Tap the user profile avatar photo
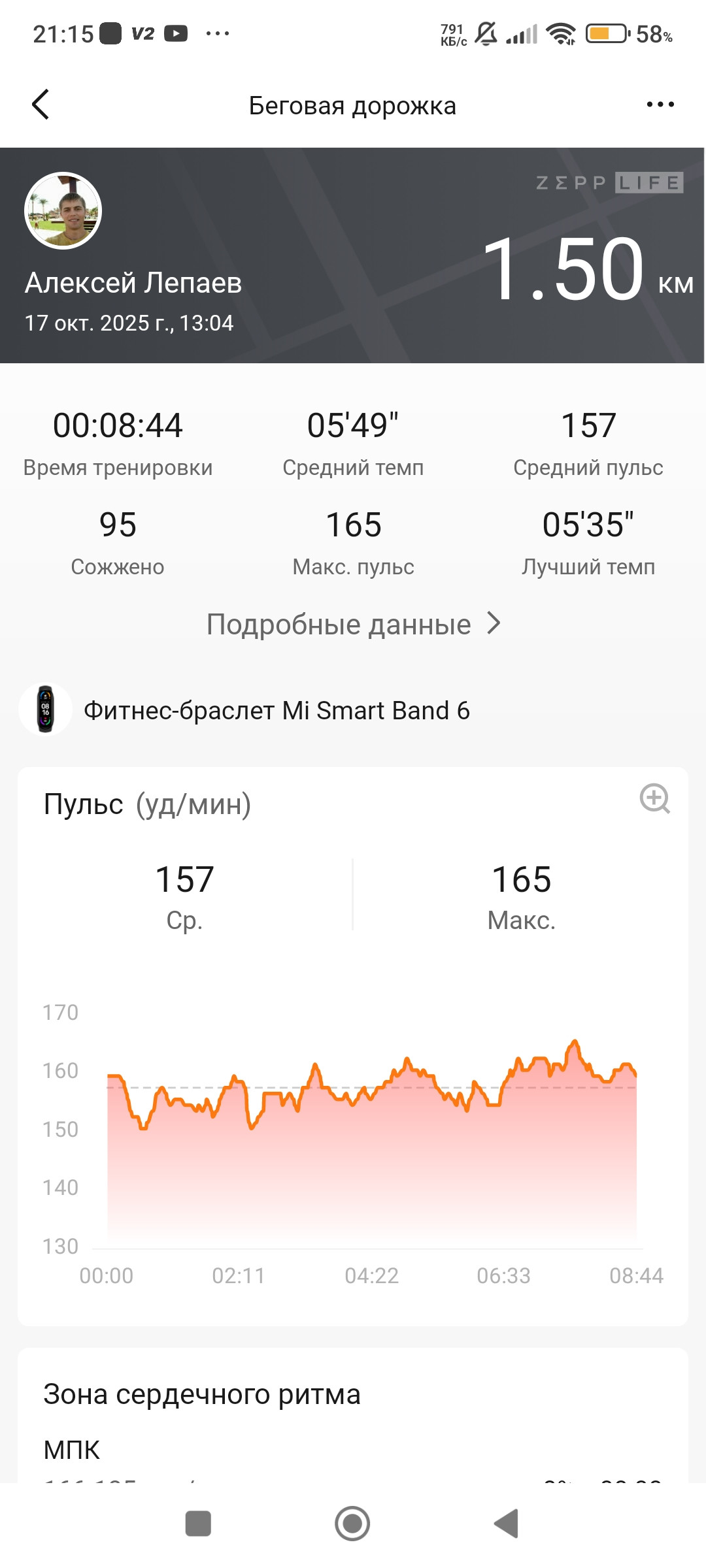 (63, 211)
